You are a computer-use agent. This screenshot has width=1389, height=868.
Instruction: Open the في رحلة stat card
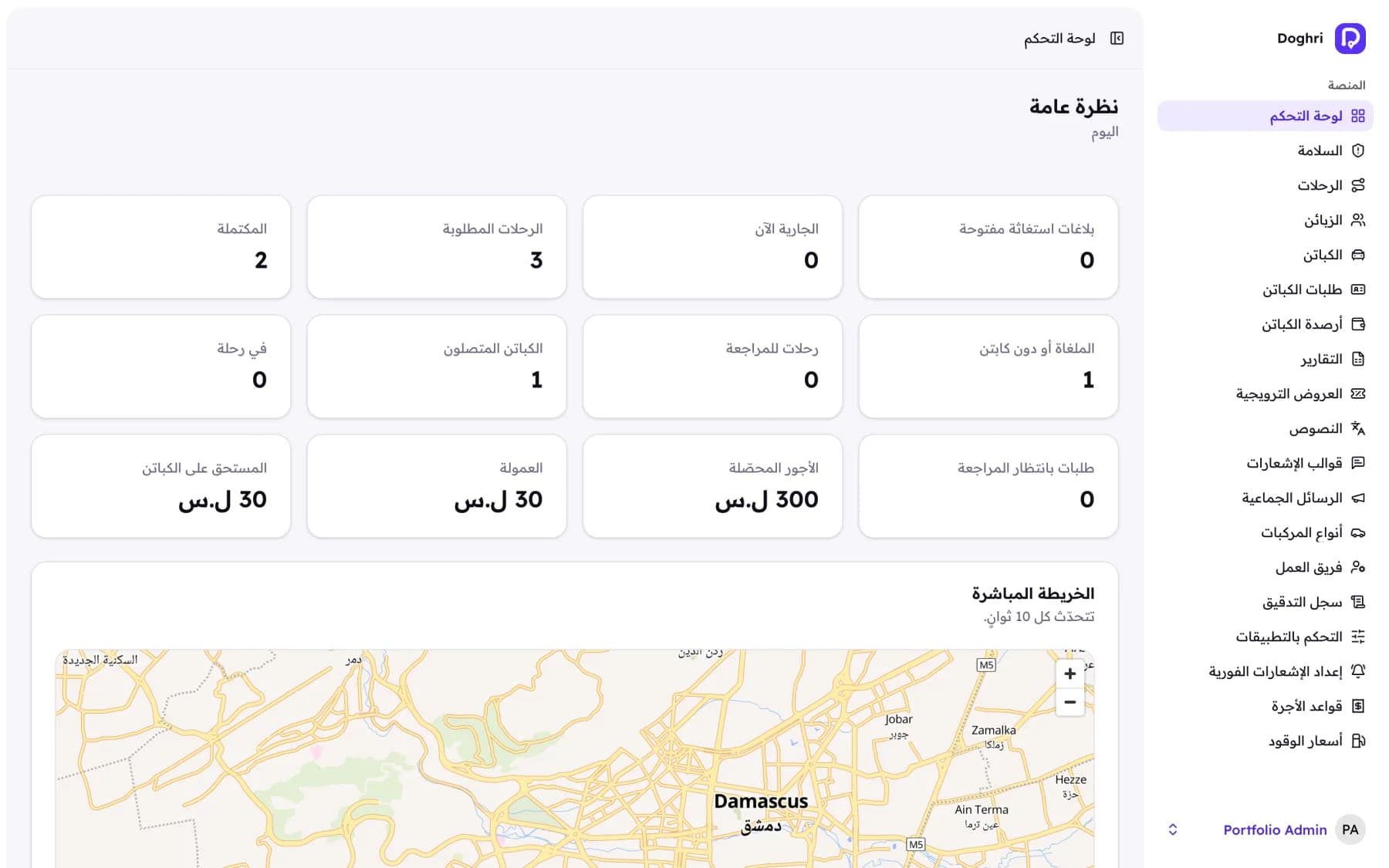click(x=161, y=366)
